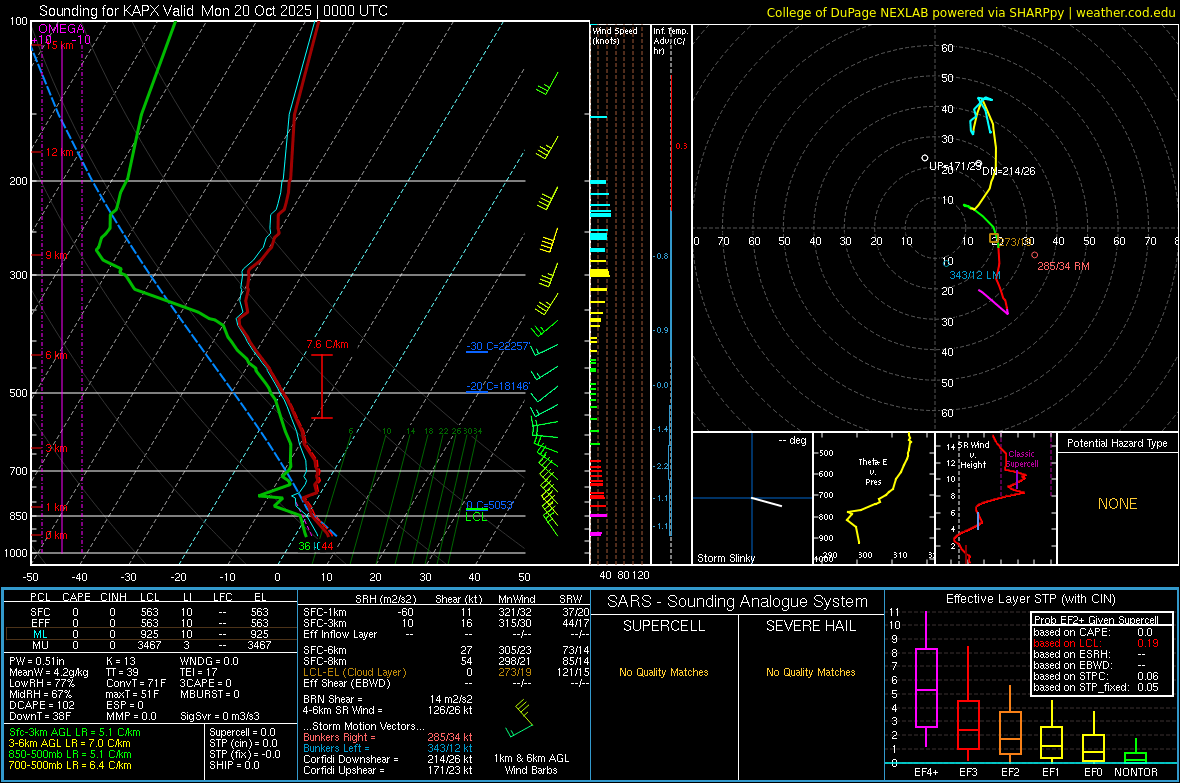Select the '3 km' height marker
Image resolution: width=1180 pixels, height=783 pixels.
pos(56,448)
